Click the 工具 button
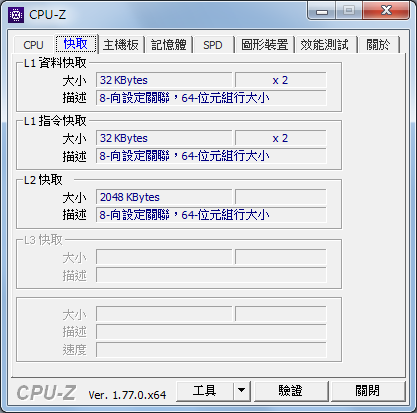Viewport: 417px width, 413px height. (205, 391)
